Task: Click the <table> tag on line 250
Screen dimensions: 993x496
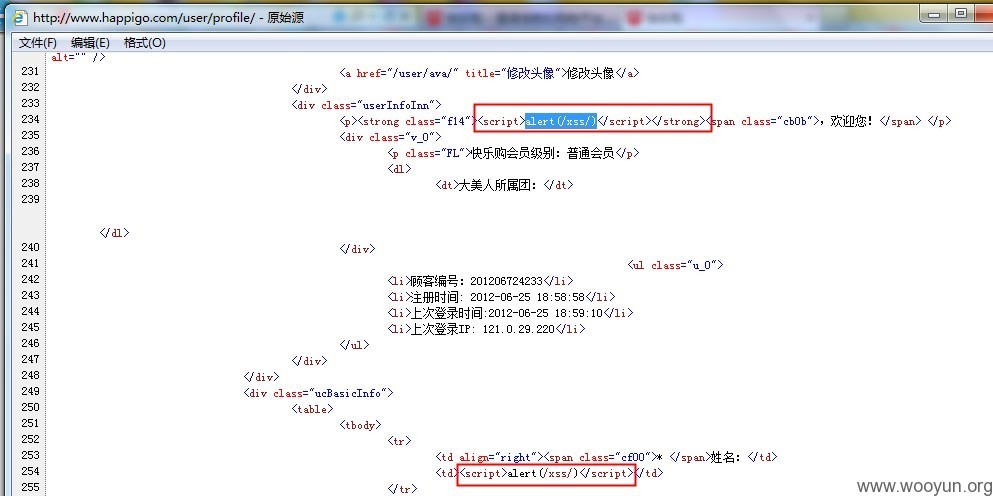Action: (x=312, y=409)
